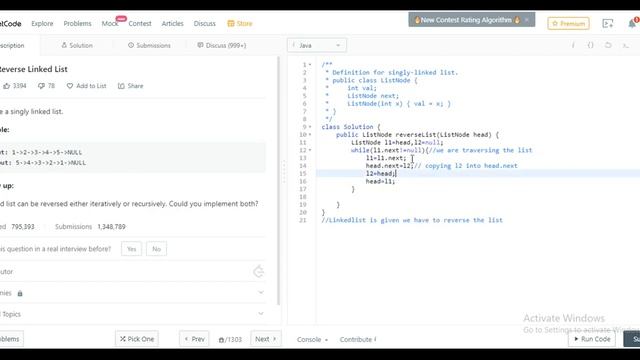The width and height of the screenshot is (640, 360).
Task: Click the dislike icon with 78
Action: coord(41,86)
